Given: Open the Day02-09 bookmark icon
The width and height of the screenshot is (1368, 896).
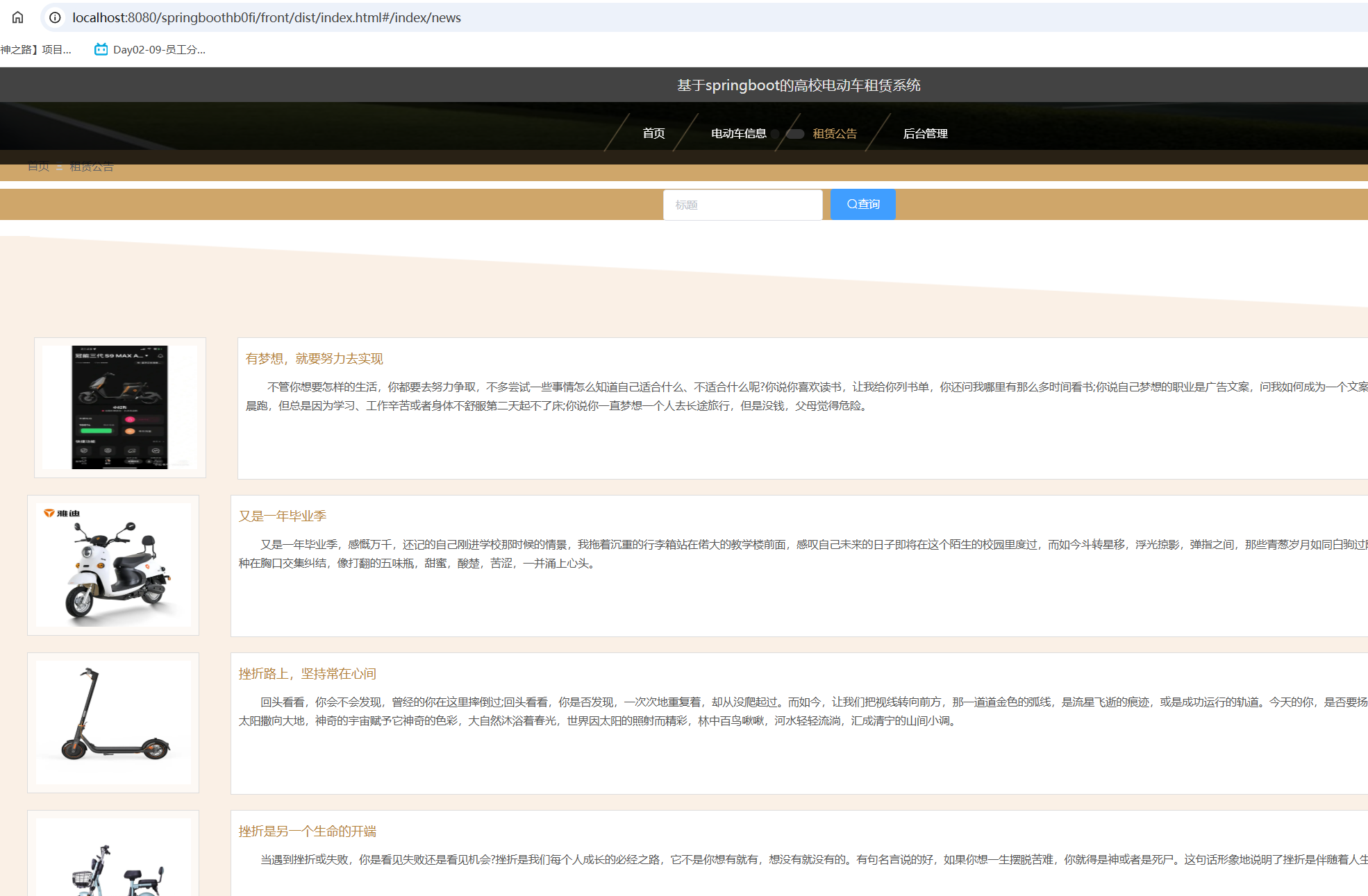Looking at the screenshot, I should pos(101,49).
